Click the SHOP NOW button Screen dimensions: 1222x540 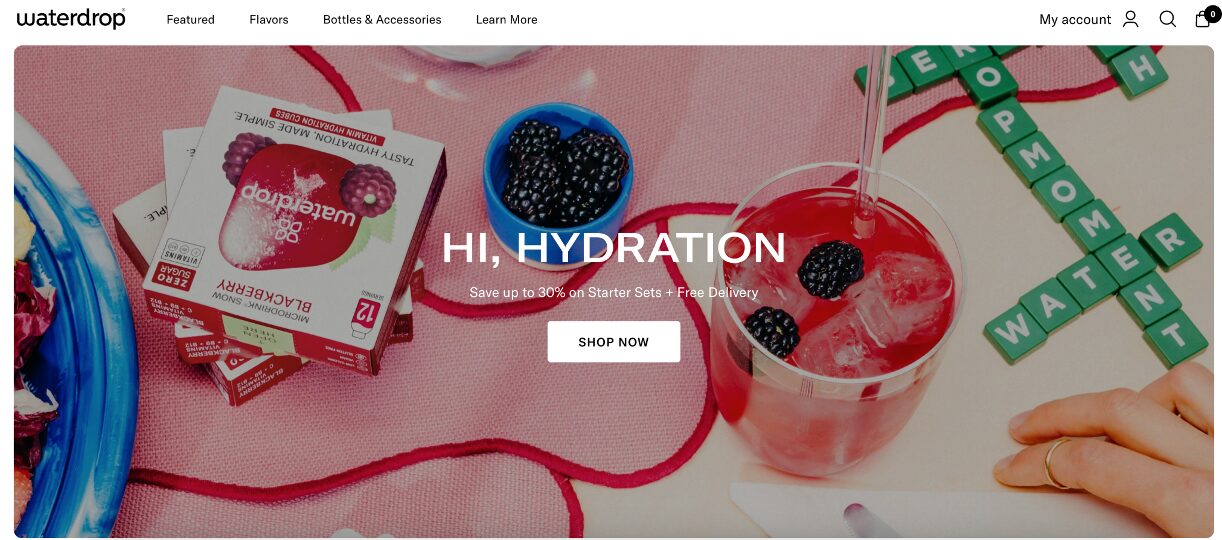pos(614,342)
